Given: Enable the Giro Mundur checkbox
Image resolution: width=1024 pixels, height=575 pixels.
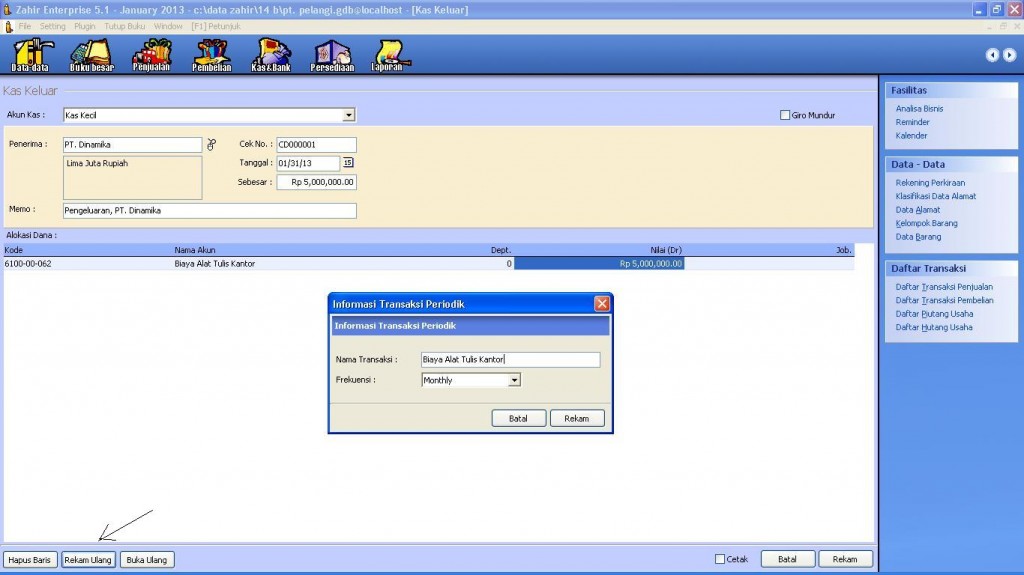Looking at the screenshot, I should pyautogui.click(x=785, y=115).
